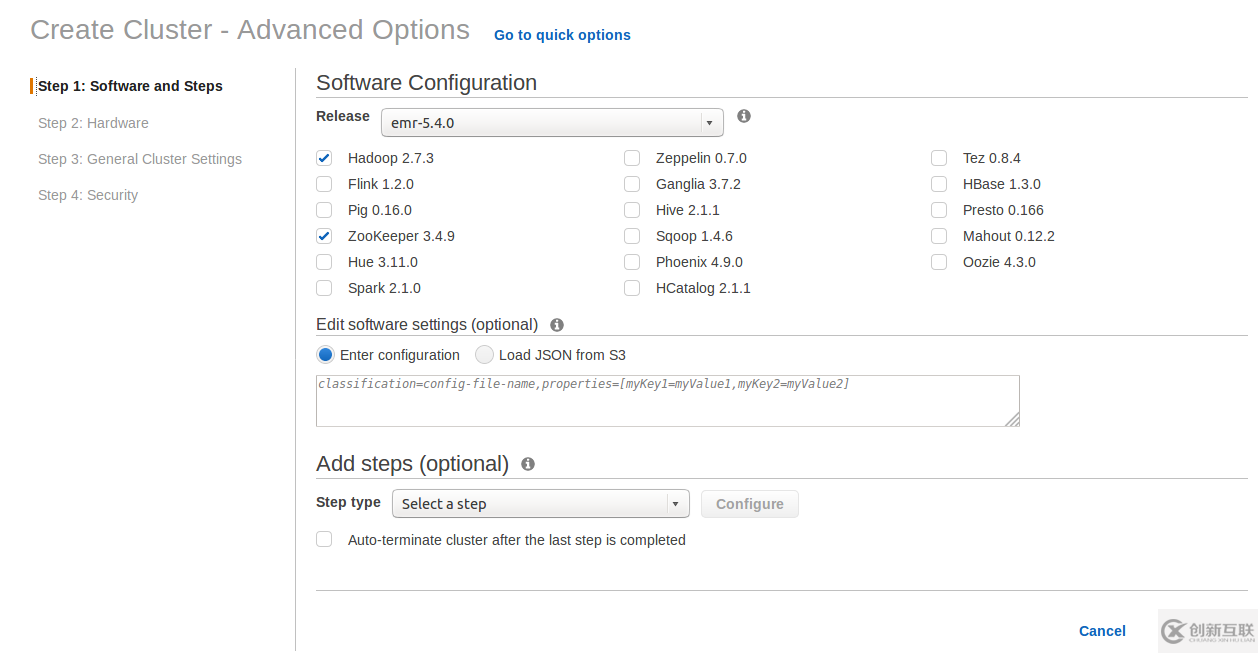Click info icon next to Edit software settings
Viewport: 1258px width, 653px height.
pos(557,325)
